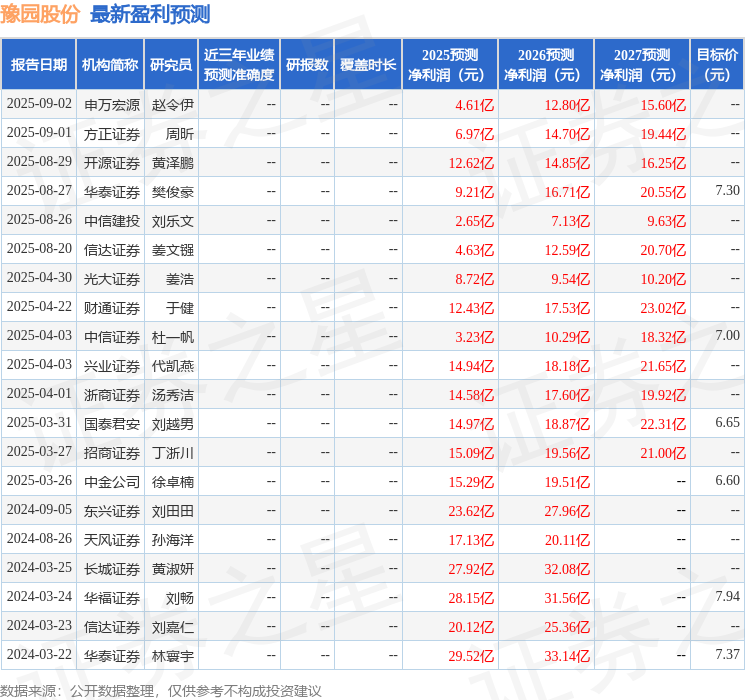745x700 pixels.
Task: Open the 国泰君安 institution entry
Action: click(x=112, y=423)
